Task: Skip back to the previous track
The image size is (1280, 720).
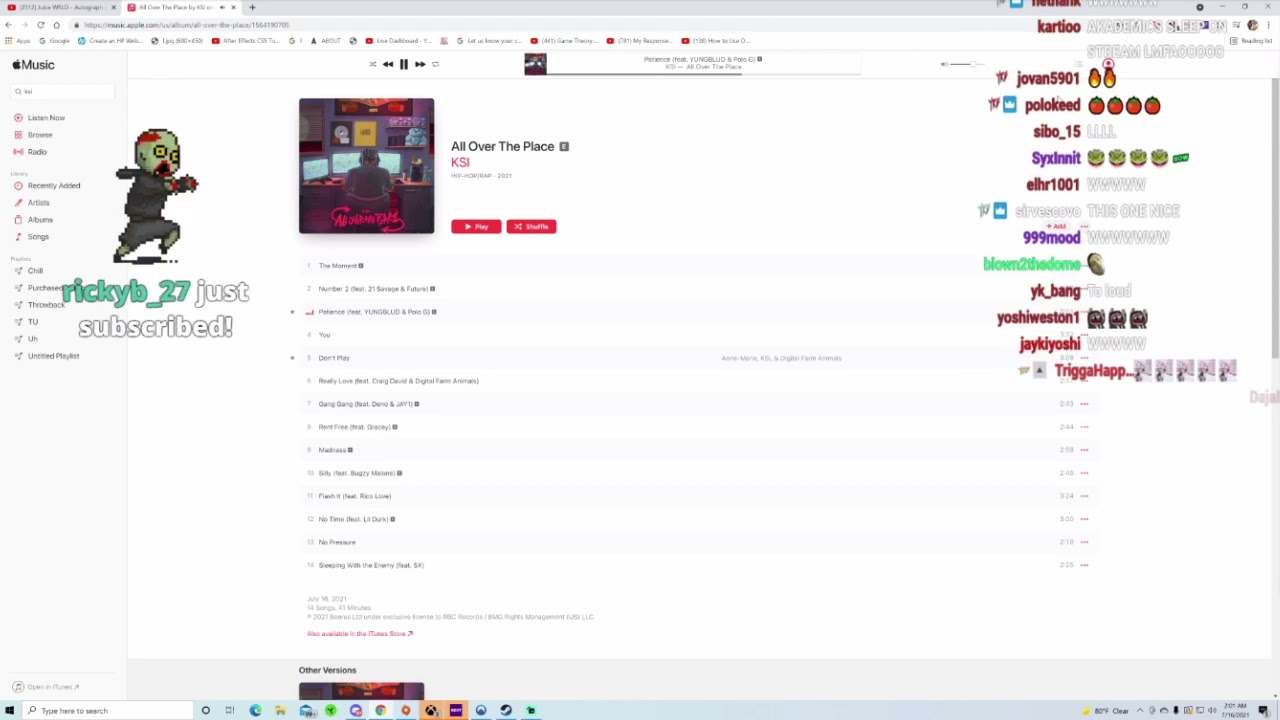Action: pyautogui.click(x=388, y=64)
